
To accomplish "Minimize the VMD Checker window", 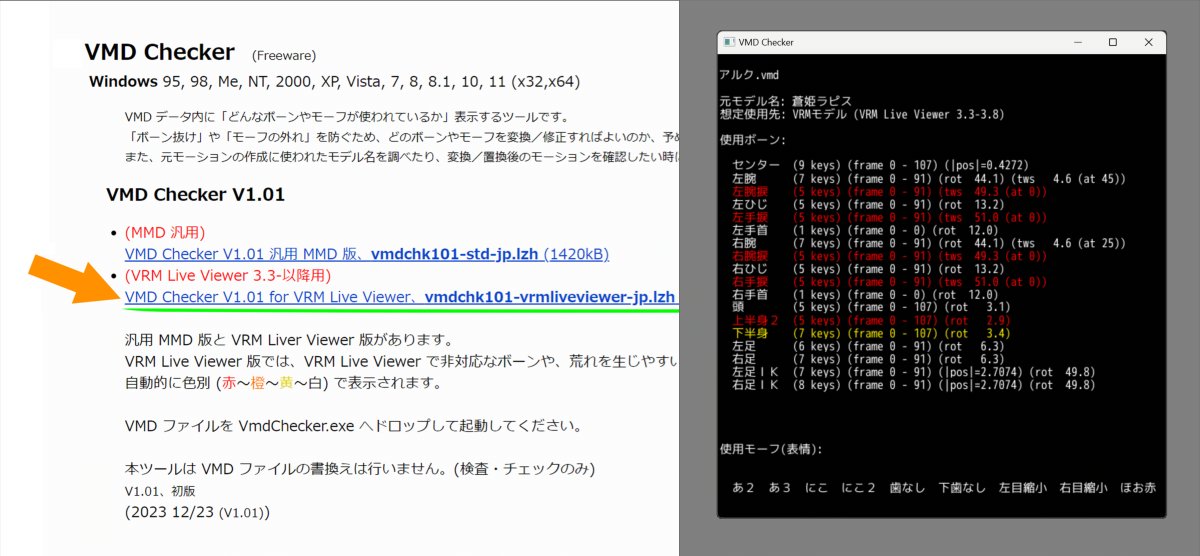I will coord(1079,42).
